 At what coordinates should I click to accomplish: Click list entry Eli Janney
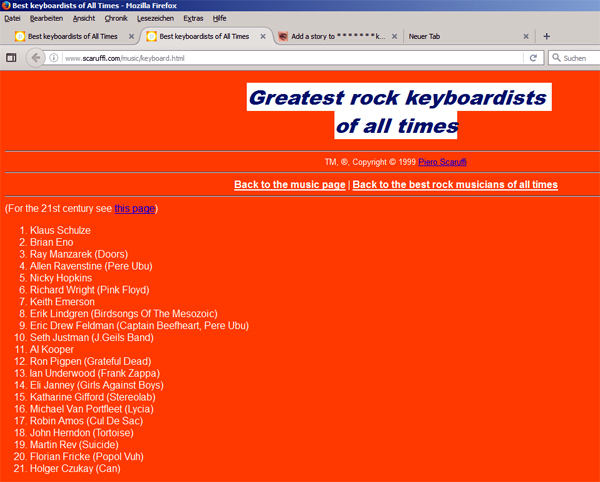click(x=97, y=385)
